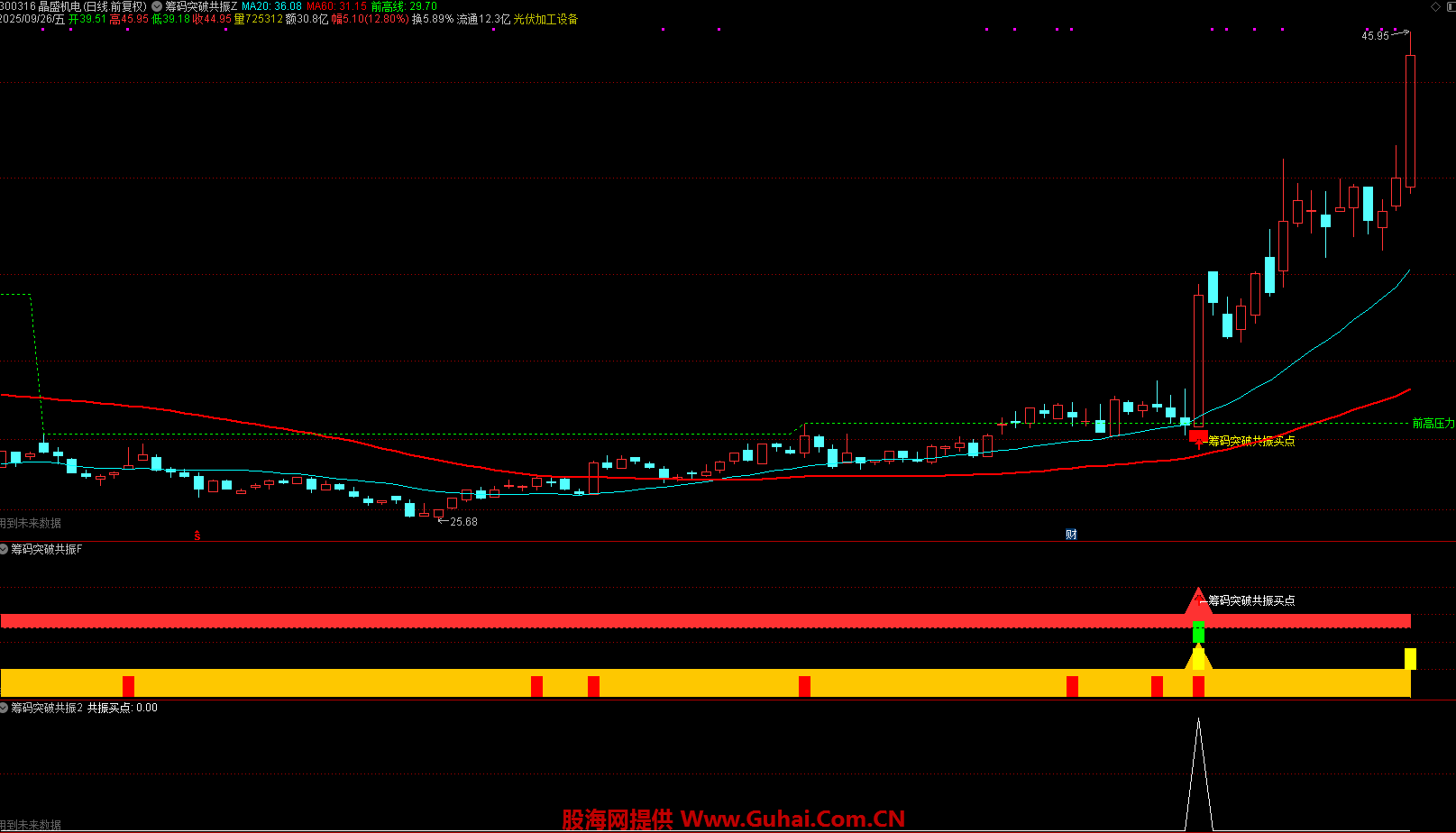1456x833 pixels.
Task: Click the 前高压力 label at the right edge
Action: pyautogui.click(x=1433, y=423)
